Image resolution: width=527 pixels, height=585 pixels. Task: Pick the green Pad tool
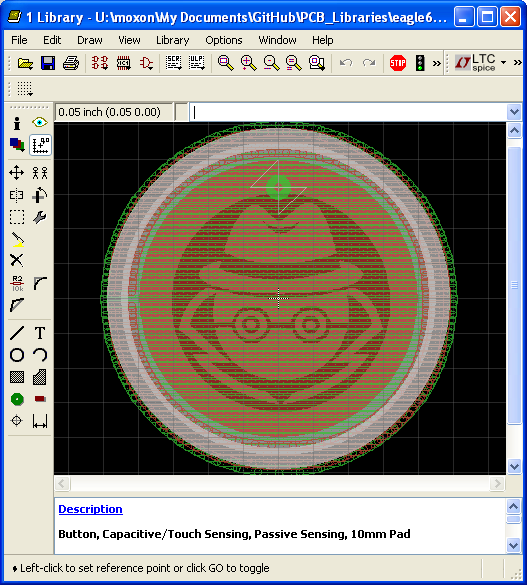[17, 399]
